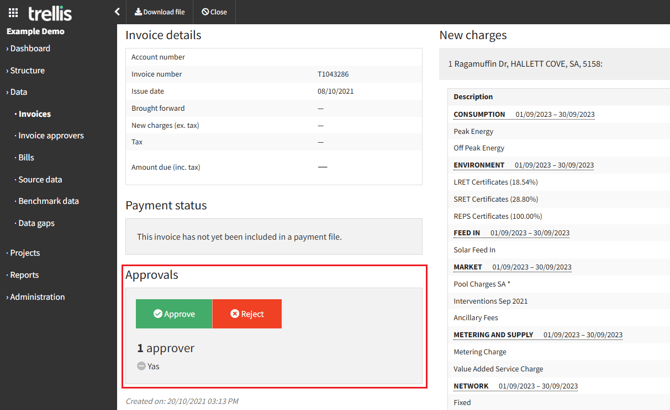The image size is (670, 410).
Task: Open Data gaps page
Action: pyautogui.click(x=36, y=223)
